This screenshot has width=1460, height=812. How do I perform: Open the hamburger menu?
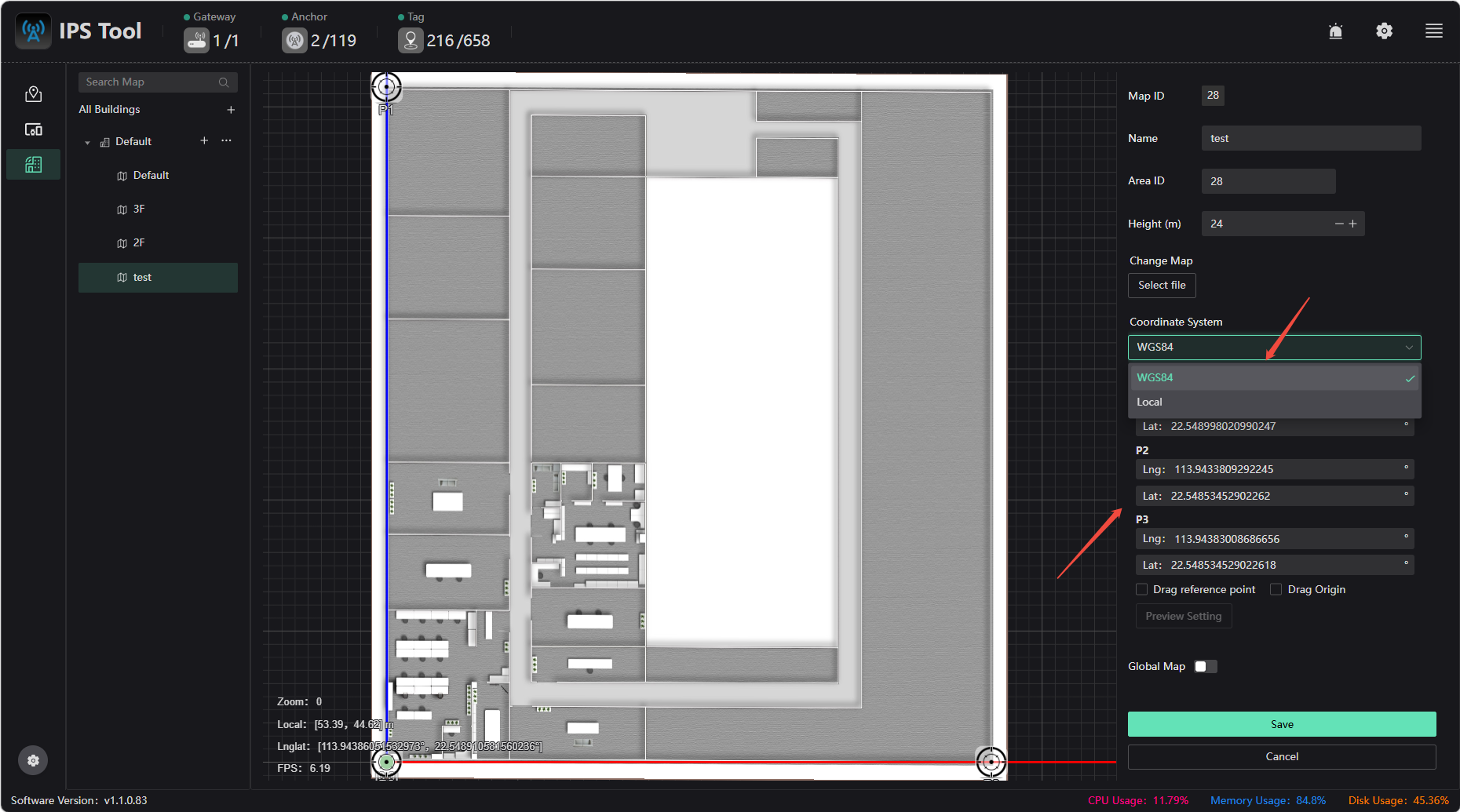tap(1434, 31)
